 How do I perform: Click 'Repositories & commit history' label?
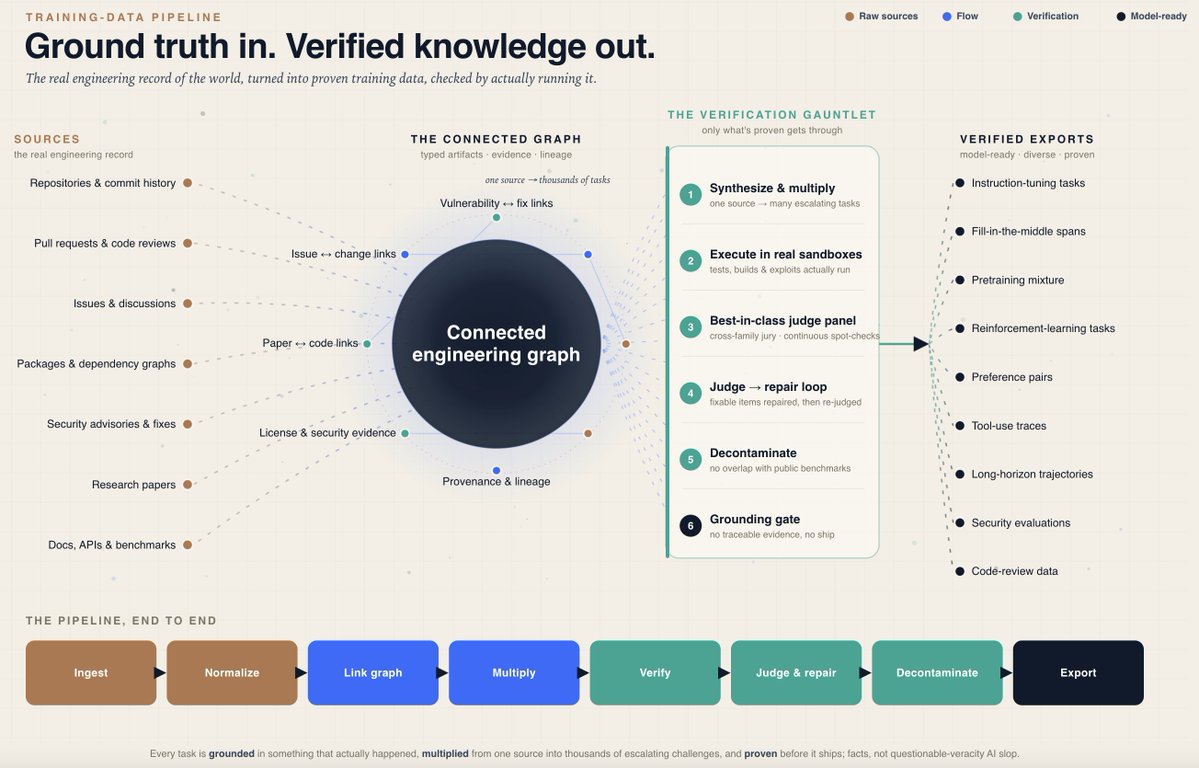(102, 183)
